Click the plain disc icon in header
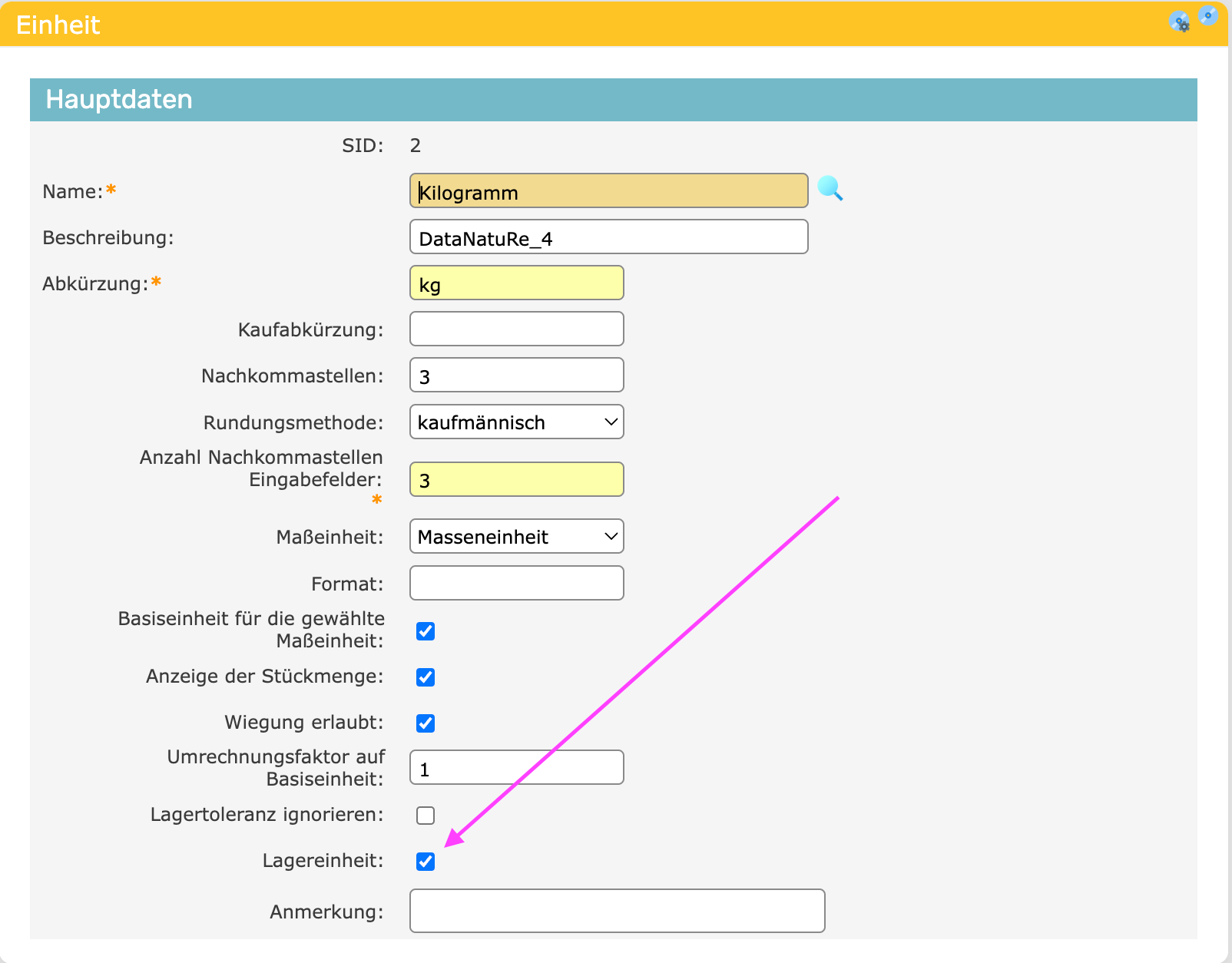The width and height of the screenshot is (1232, 963). point(1208,15)
